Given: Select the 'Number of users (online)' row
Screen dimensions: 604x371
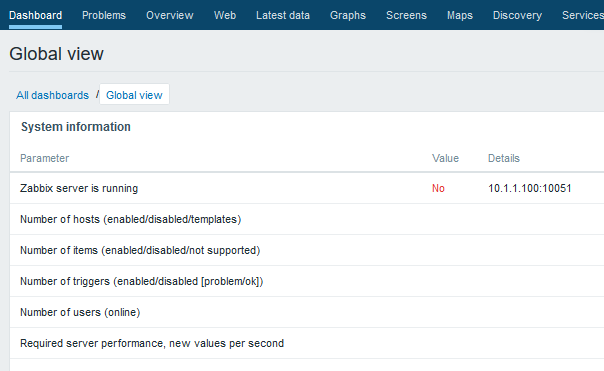Looking at the screenshot, I should (x=307, y=312).
